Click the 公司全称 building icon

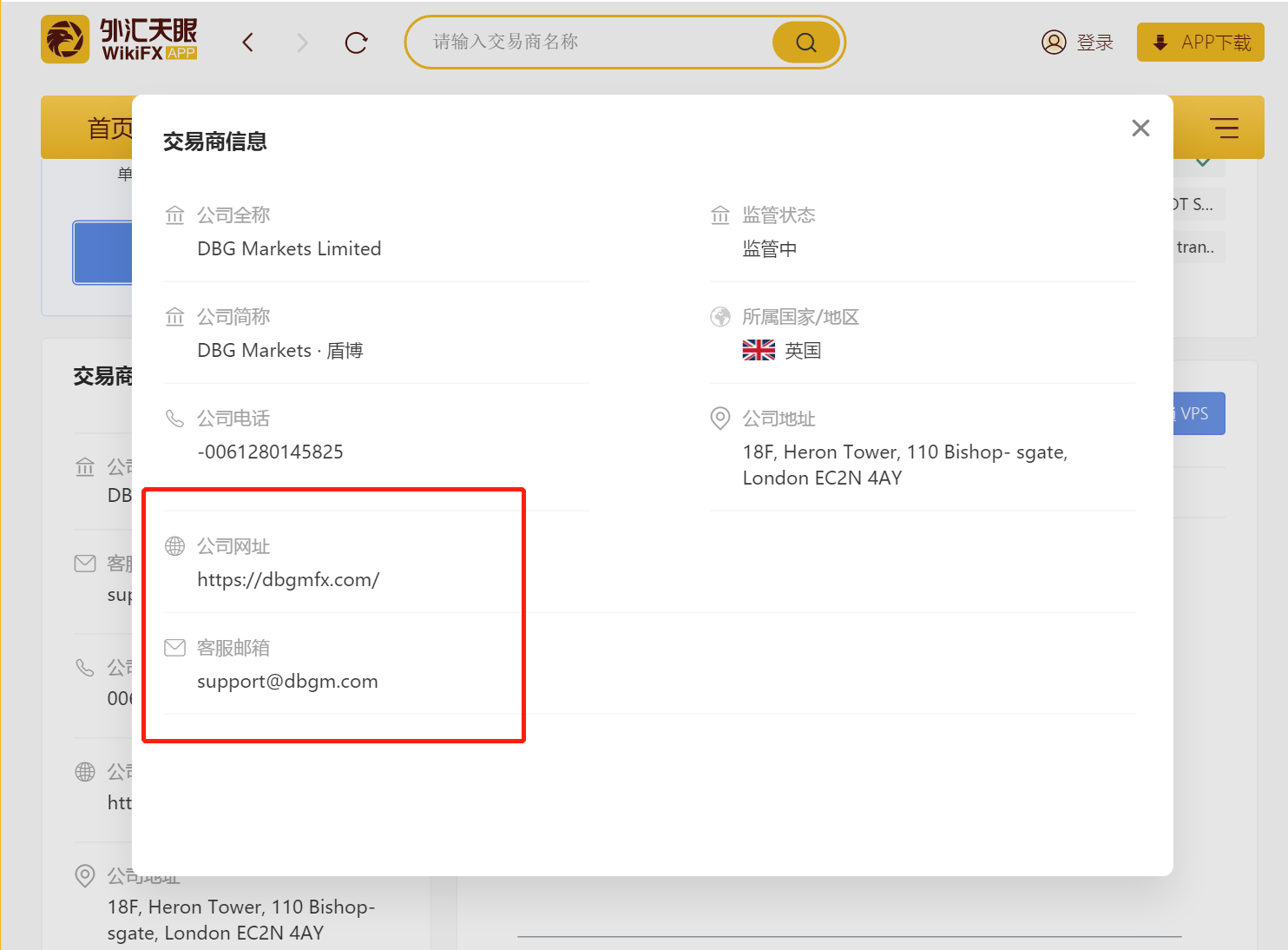tap(174, 214)
